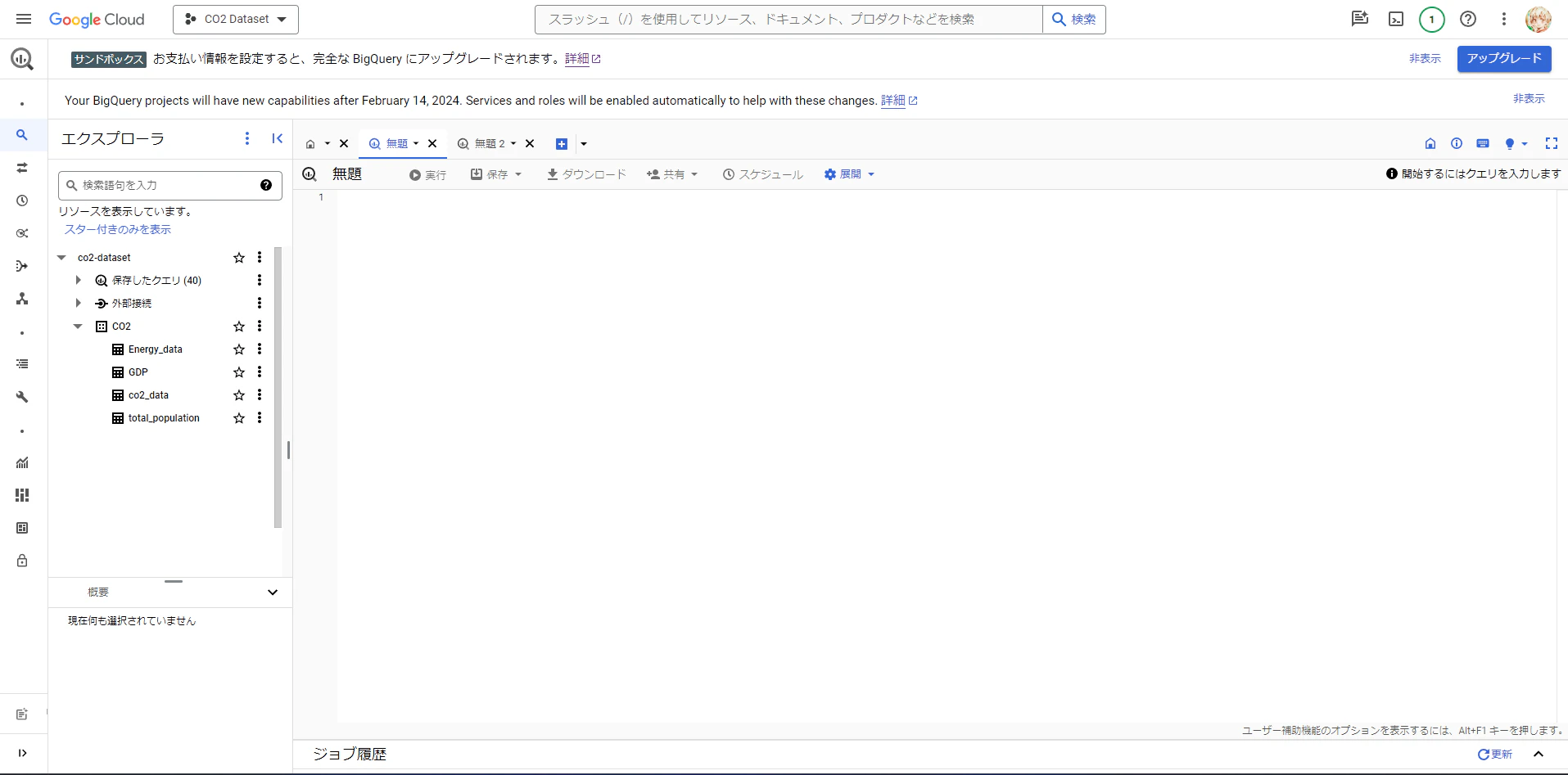Open the release notes icon at sidebar bottom
Screen dimensions: 1568x775
(22, 714)
